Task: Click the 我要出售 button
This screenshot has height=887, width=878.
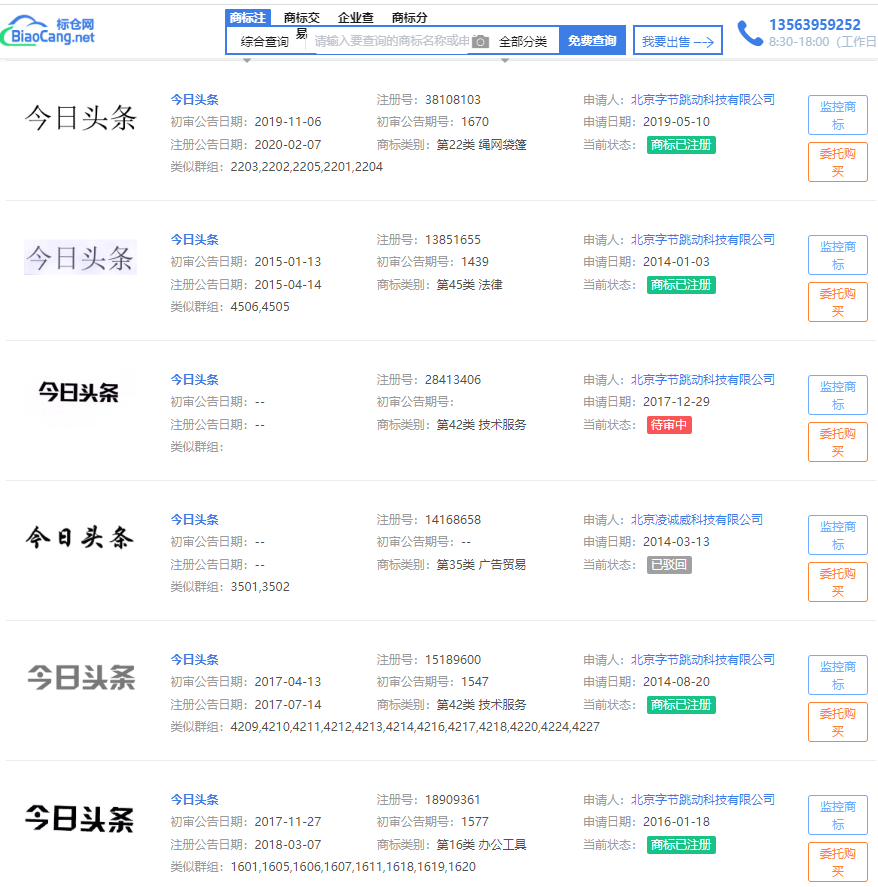Action: (x=678, y=41)
